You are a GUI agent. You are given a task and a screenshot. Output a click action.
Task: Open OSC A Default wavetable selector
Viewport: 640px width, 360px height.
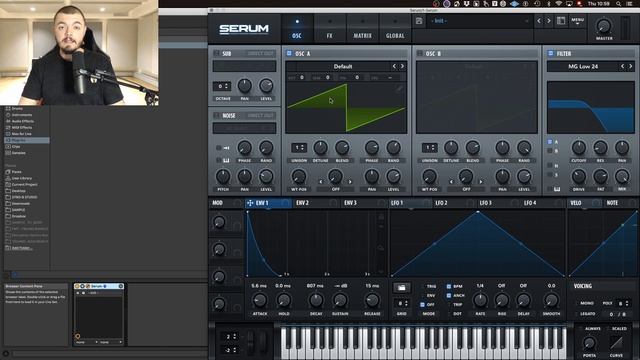pyautogui.click(x=342, y=66)
